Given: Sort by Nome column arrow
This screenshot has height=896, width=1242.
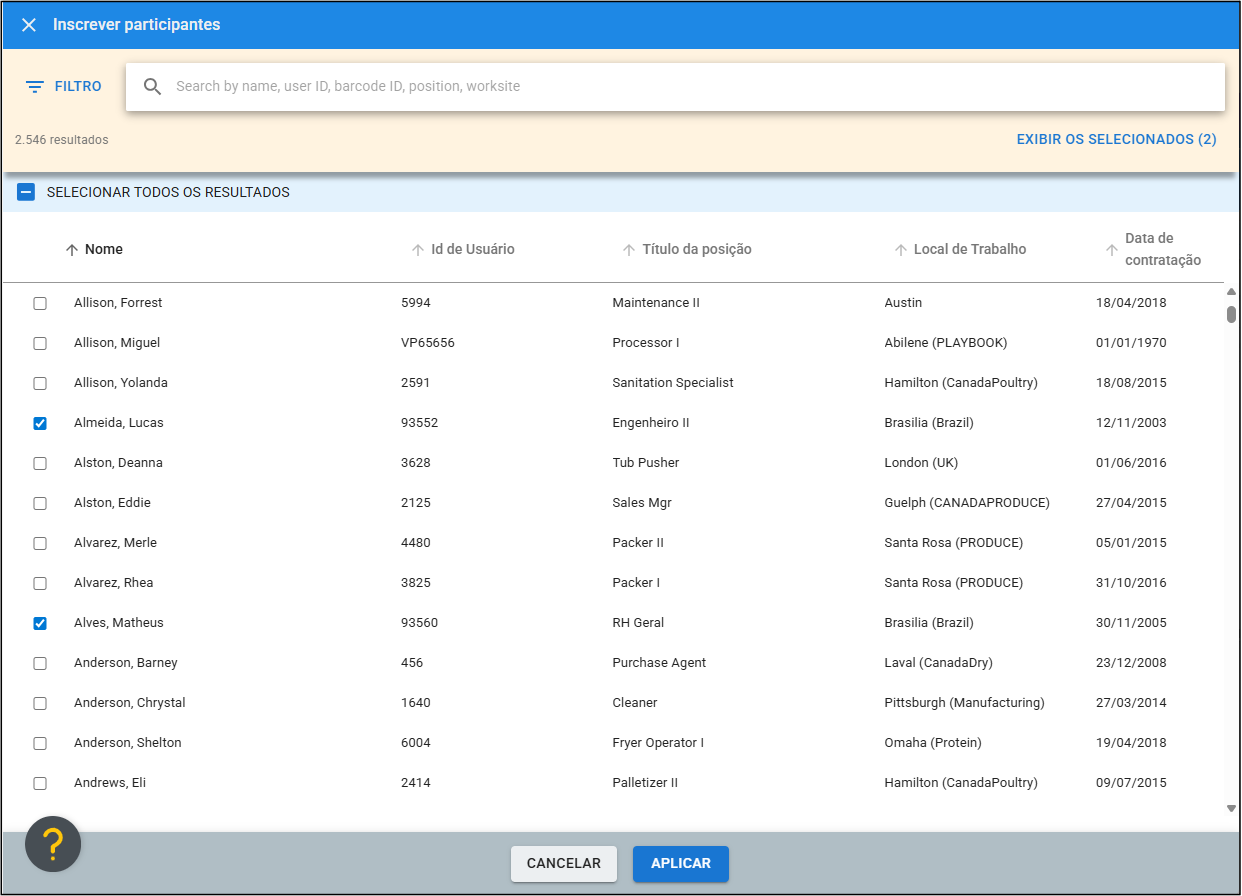Looking at the screenshot, I should point(71,250).
